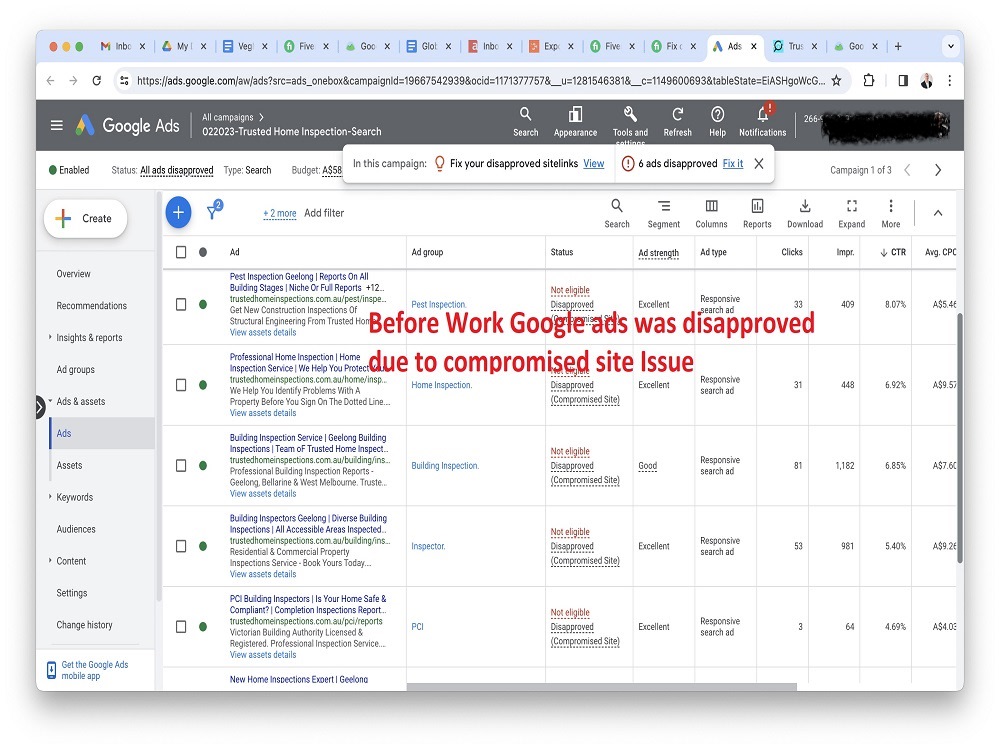
Task: Collapse the Ads & assets section
Action: coord(50,401)
